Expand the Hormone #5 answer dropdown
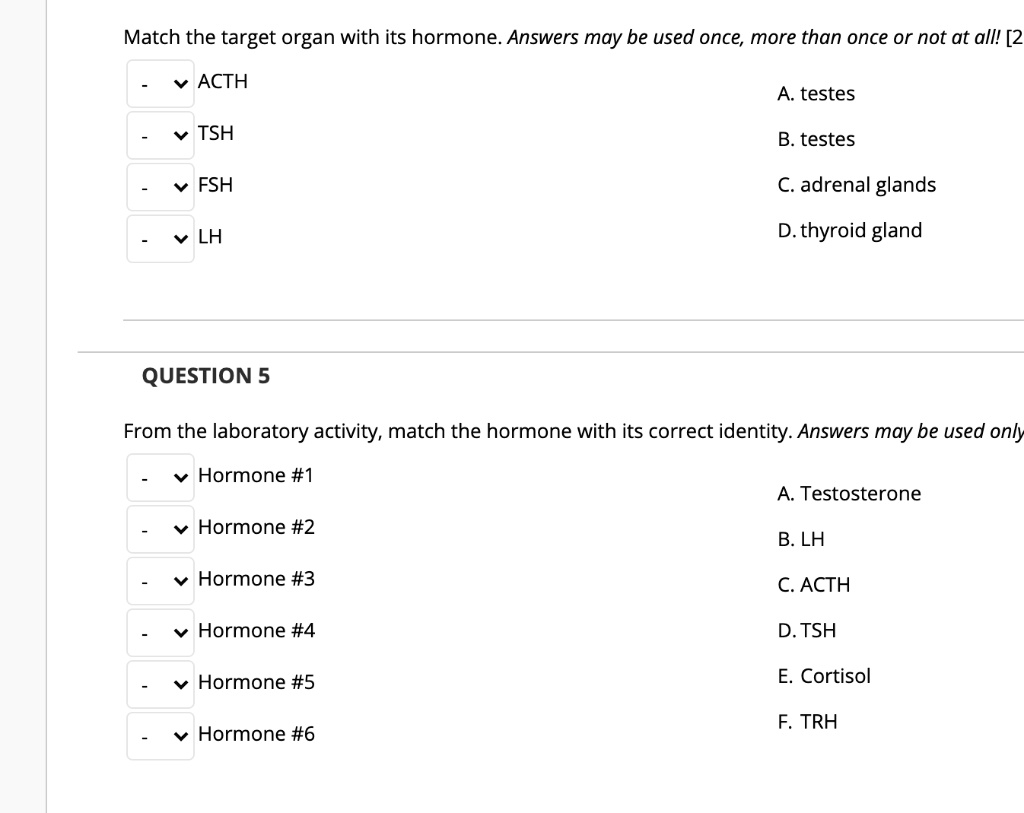 coord(160,684)
